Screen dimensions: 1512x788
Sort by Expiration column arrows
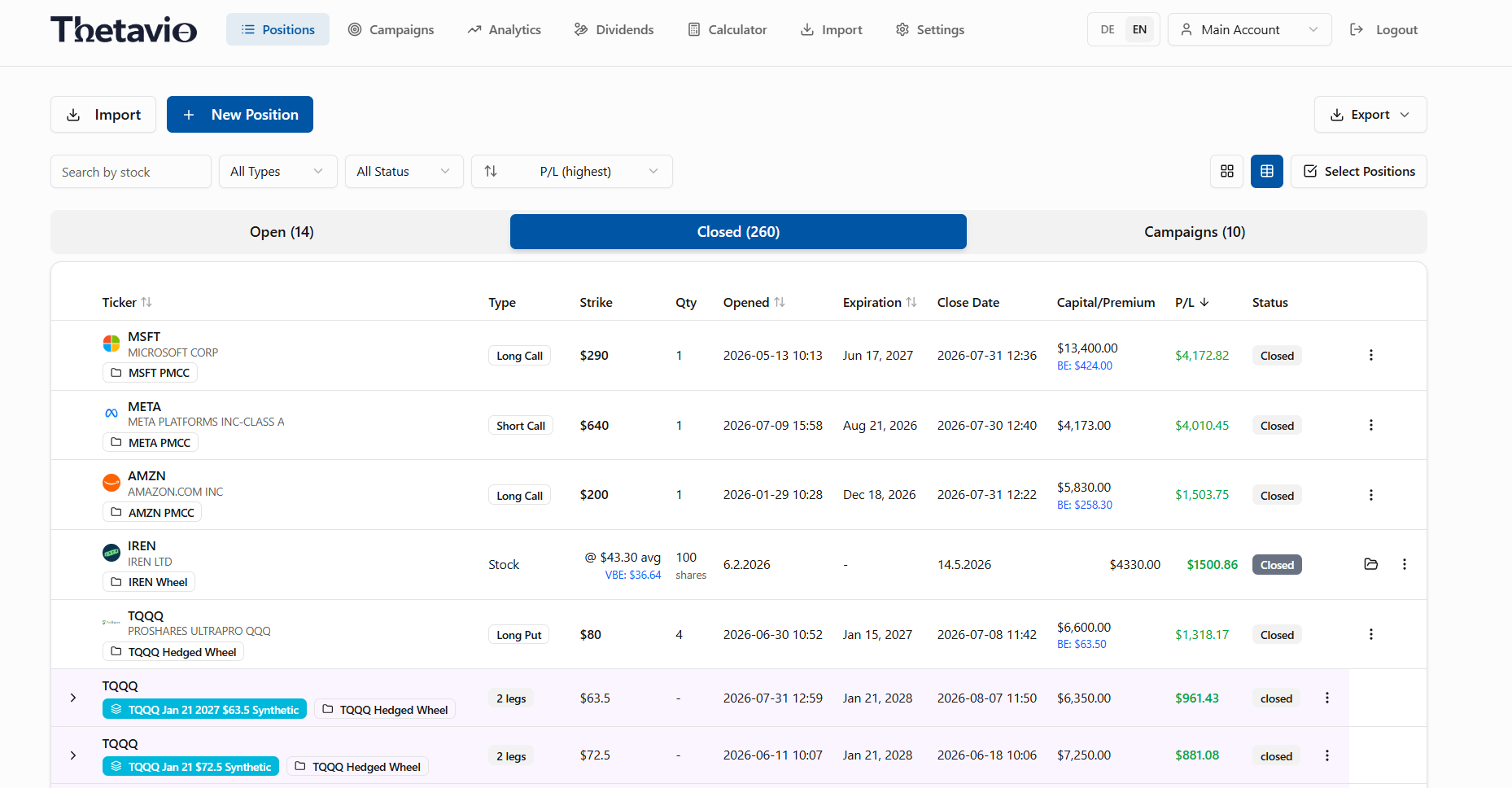911,302
